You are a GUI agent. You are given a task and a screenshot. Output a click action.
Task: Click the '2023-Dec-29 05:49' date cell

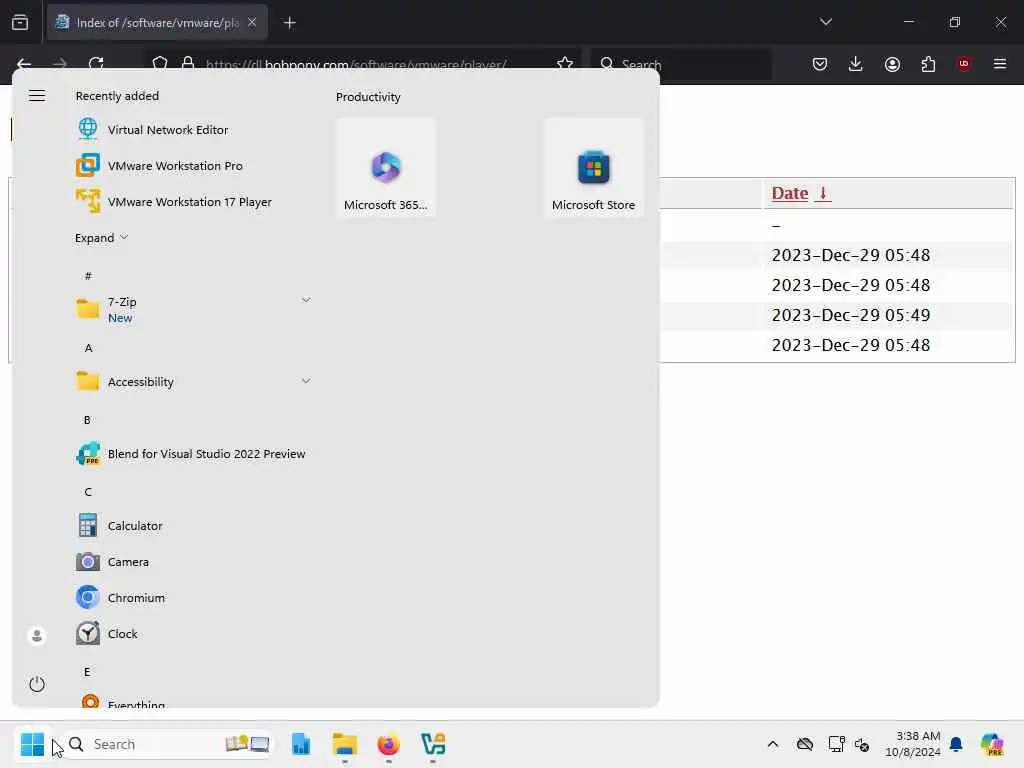850,315
